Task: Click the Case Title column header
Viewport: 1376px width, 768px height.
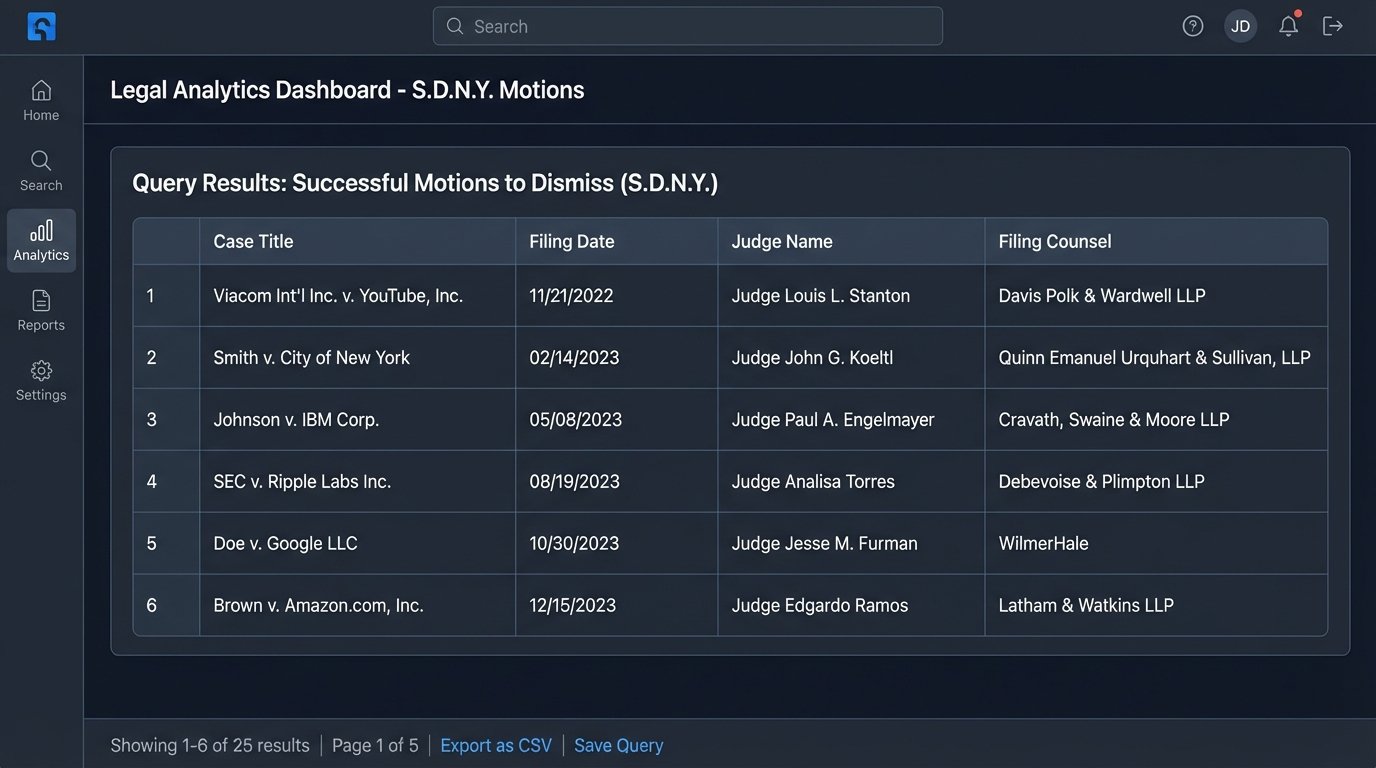Action: [x=253, y=241]
